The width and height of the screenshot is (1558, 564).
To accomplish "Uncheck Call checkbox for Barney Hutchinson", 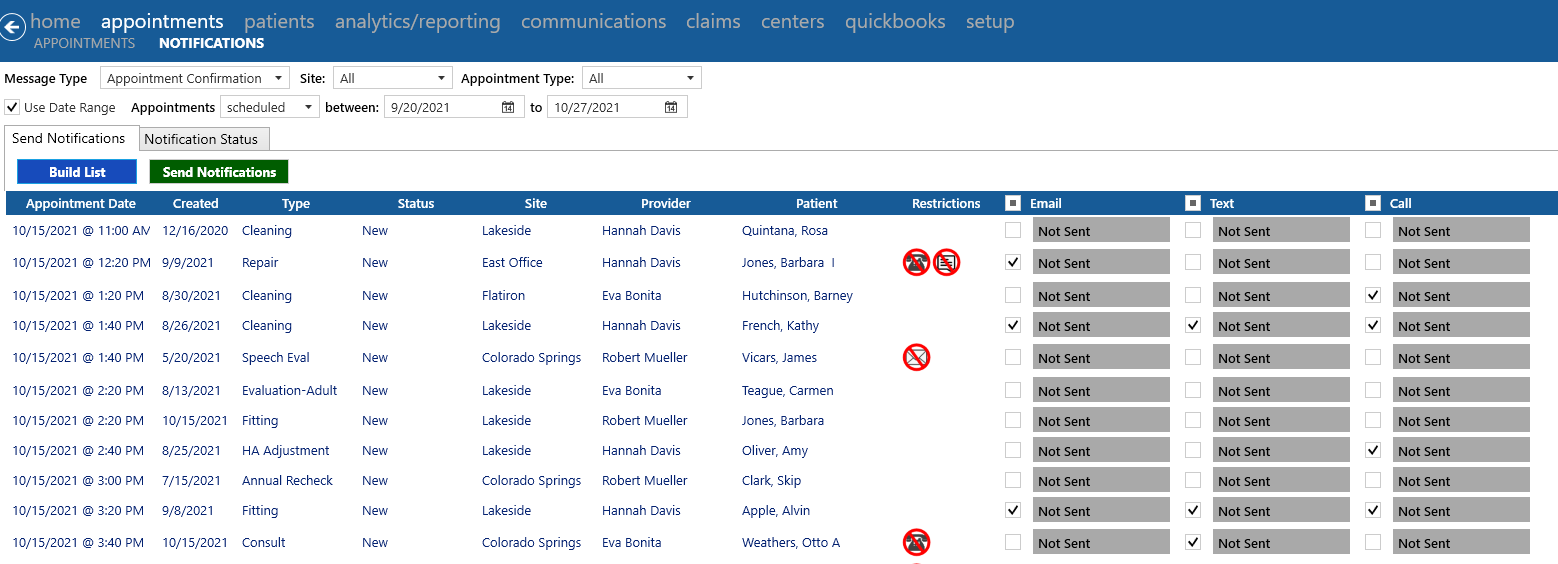I will click(x=1373, y=296).
